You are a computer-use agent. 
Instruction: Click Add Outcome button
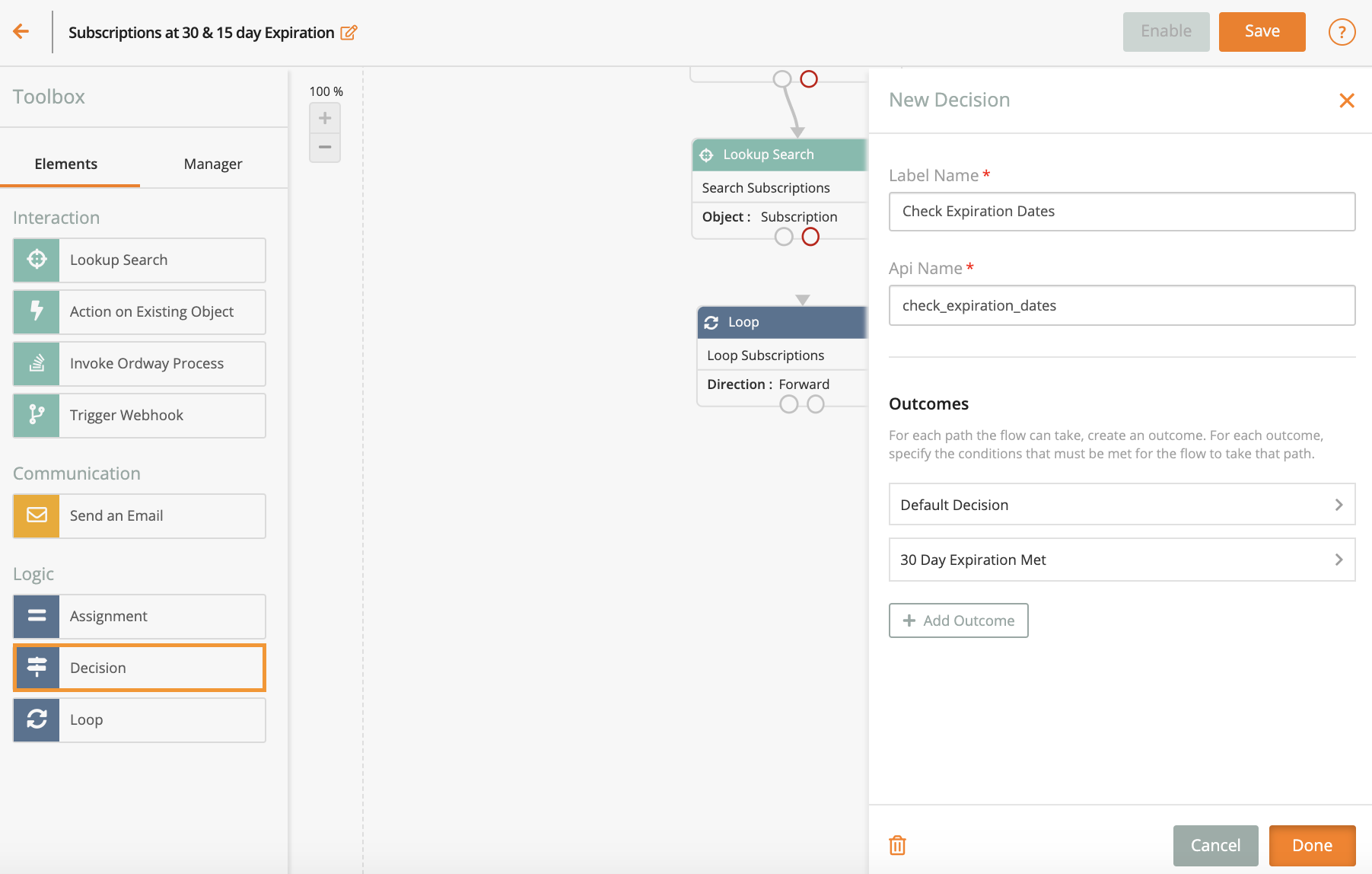(x=958, y=620)
